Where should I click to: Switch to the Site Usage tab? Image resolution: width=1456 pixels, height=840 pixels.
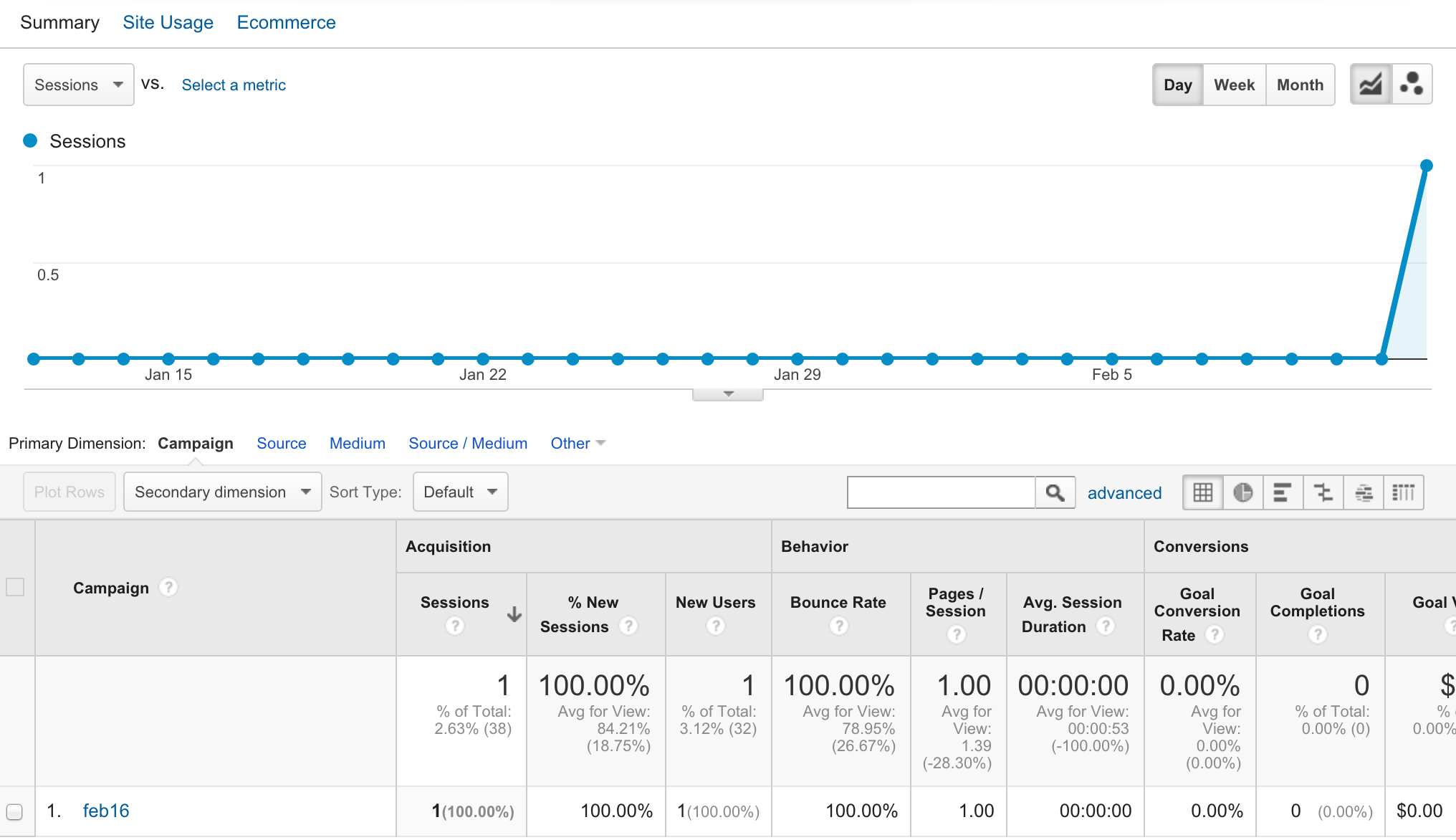(x=168, y=22)
